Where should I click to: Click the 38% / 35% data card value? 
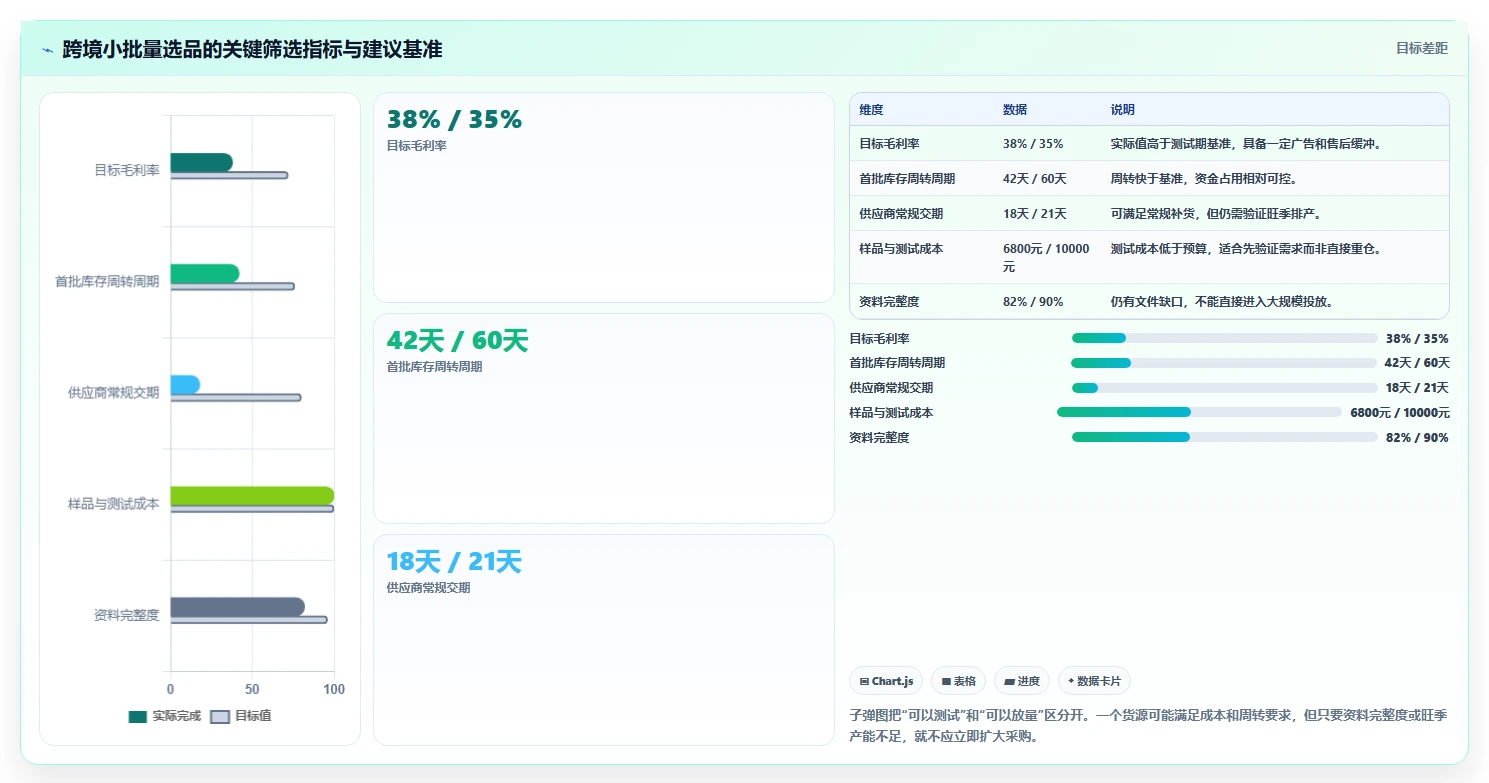coord(454,120)
